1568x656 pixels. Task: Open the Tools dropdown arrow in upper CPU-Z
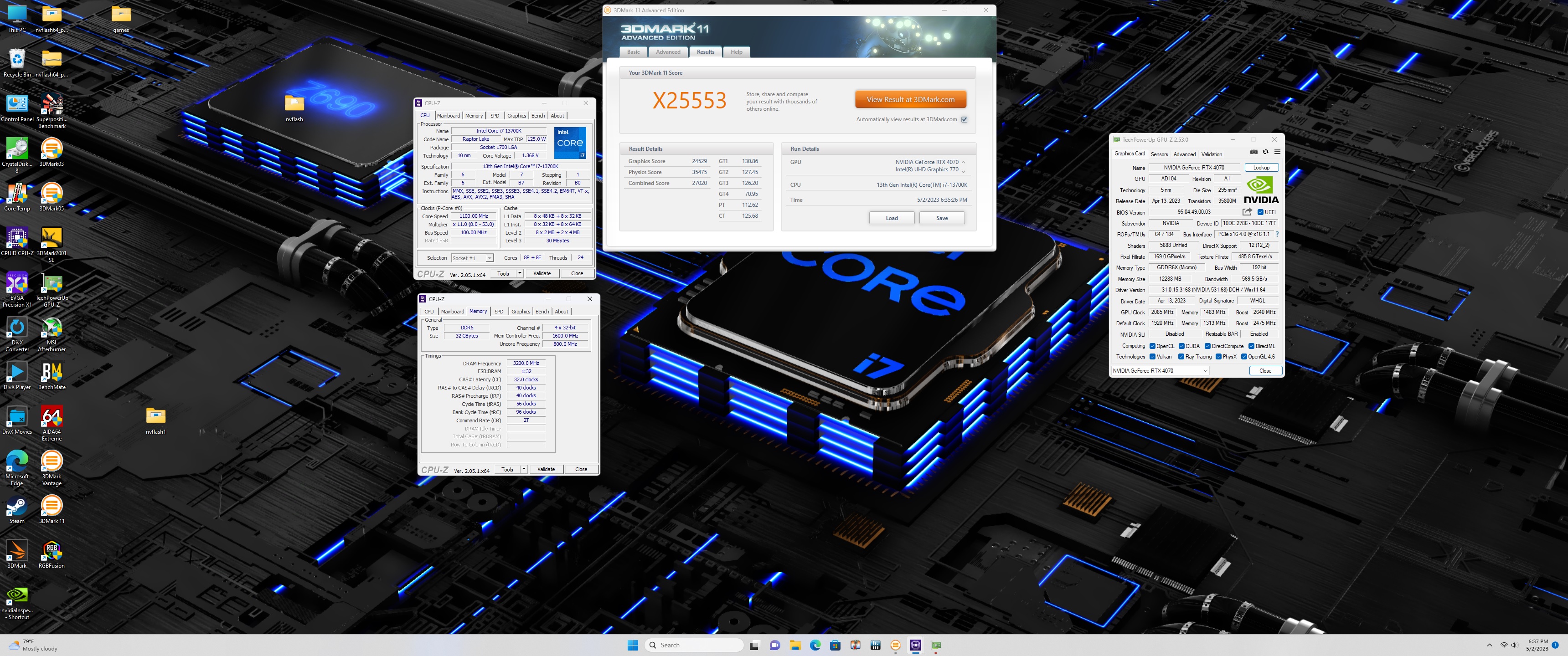[519, 273]
